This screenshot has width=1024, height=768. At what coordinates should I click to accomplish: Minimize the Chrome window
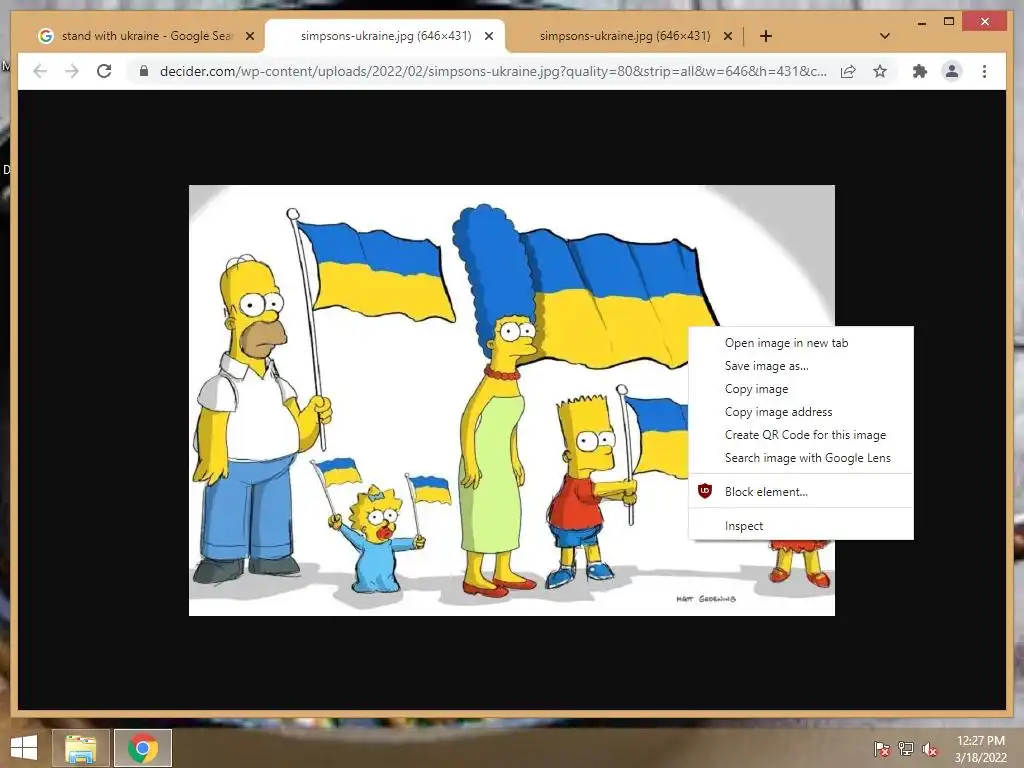921,22
